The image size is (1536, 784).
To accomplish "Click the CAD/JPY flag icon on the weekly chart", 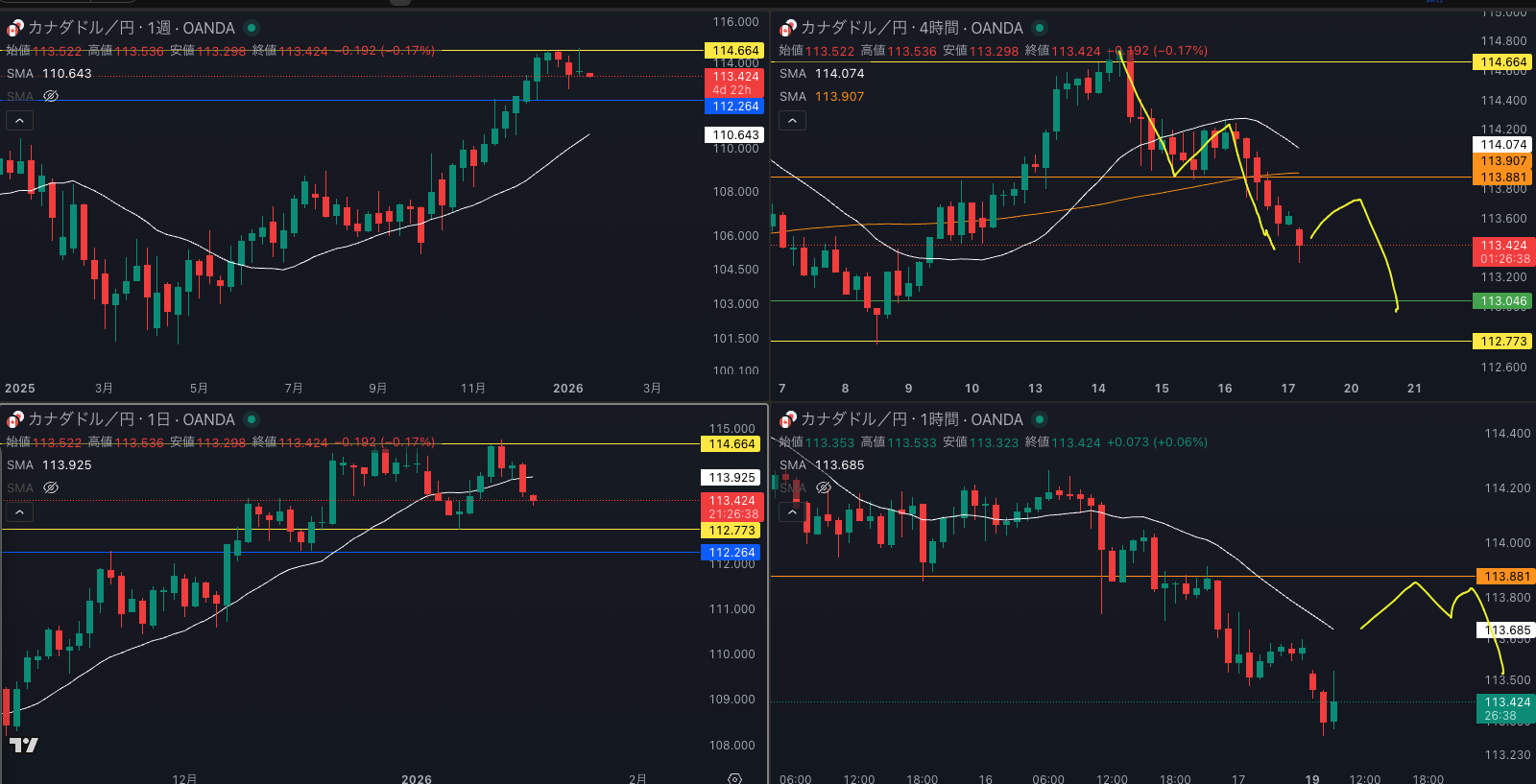I will [14, 29].
